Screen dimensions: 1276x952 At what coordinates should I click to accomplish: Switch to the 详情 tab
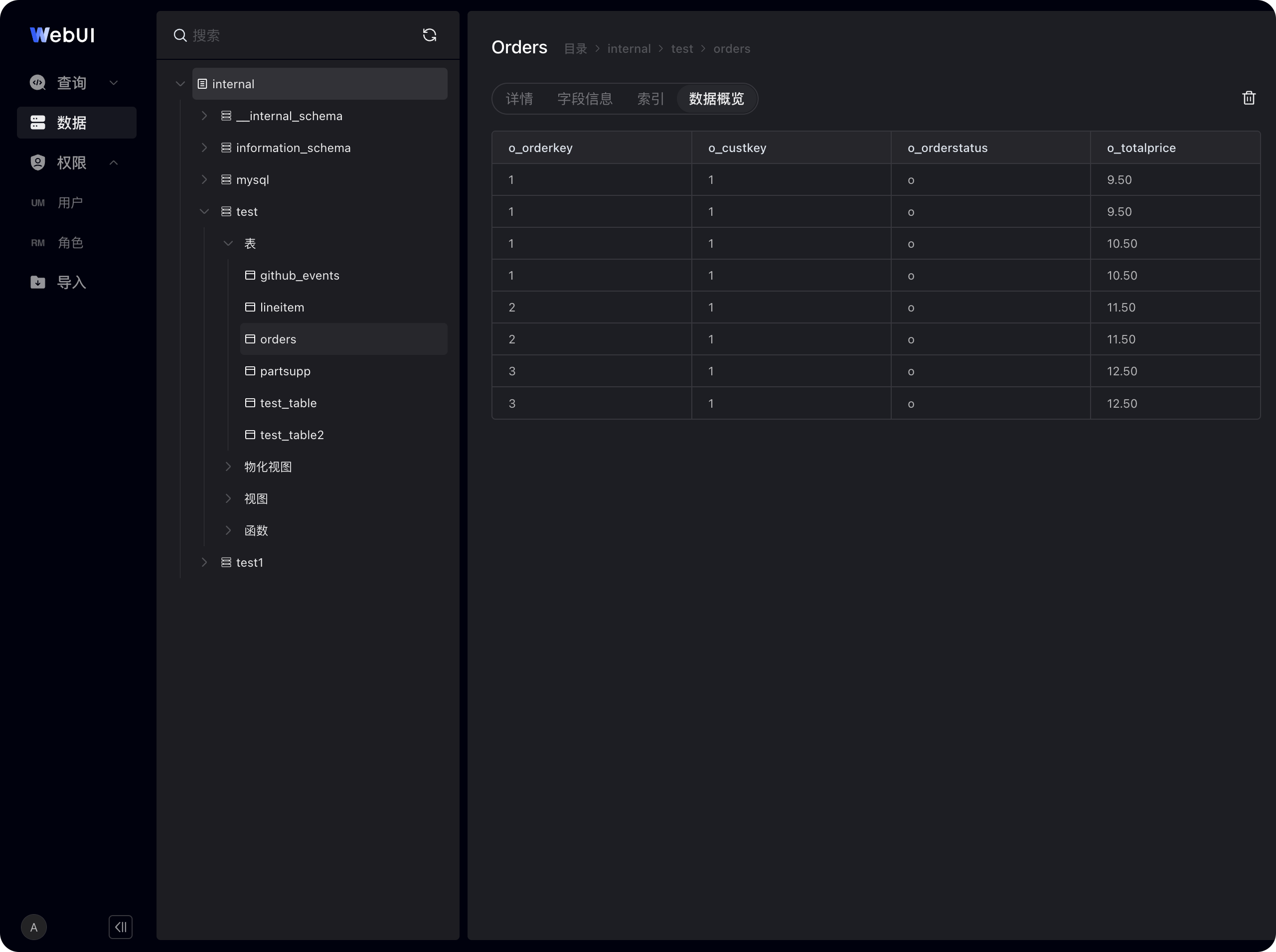click(519, 99)
